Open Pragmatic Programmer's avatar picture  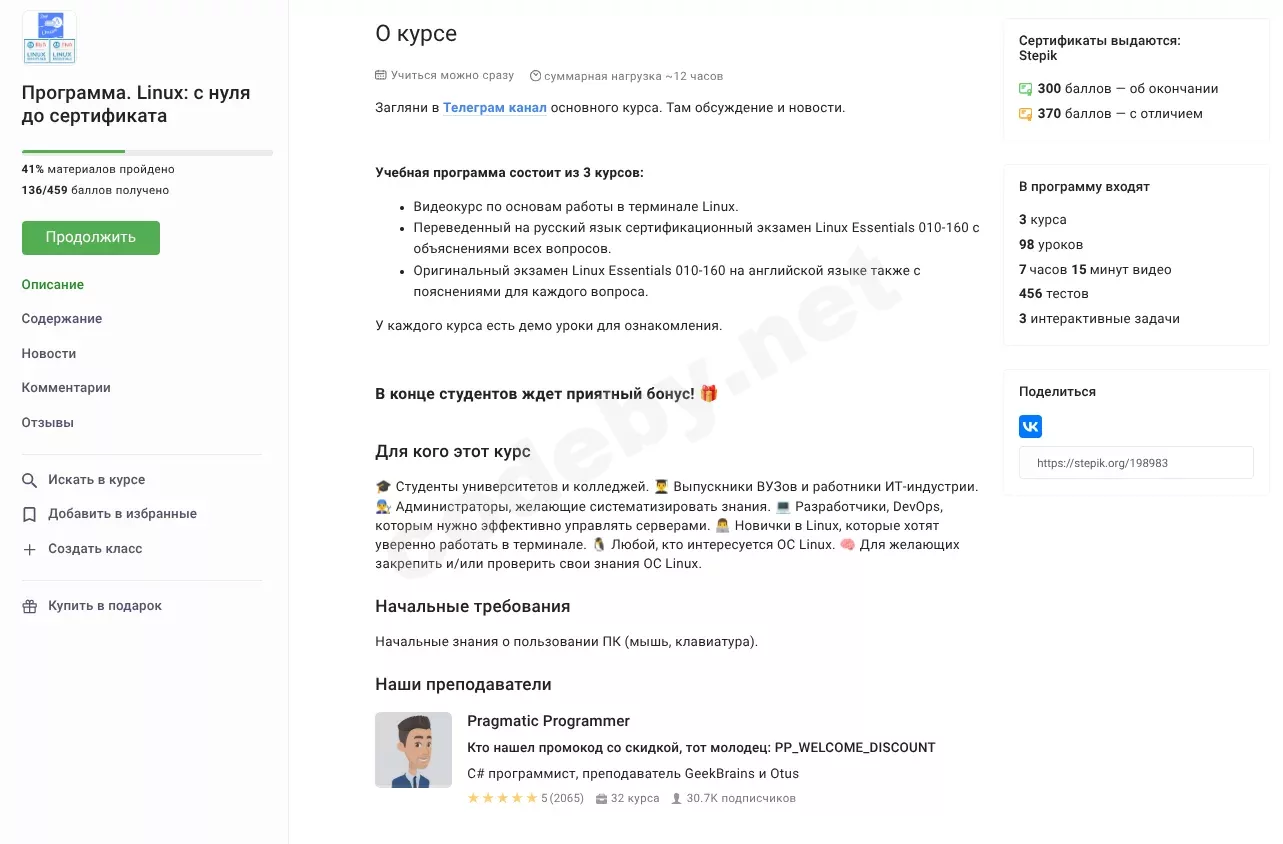[413, 750]
